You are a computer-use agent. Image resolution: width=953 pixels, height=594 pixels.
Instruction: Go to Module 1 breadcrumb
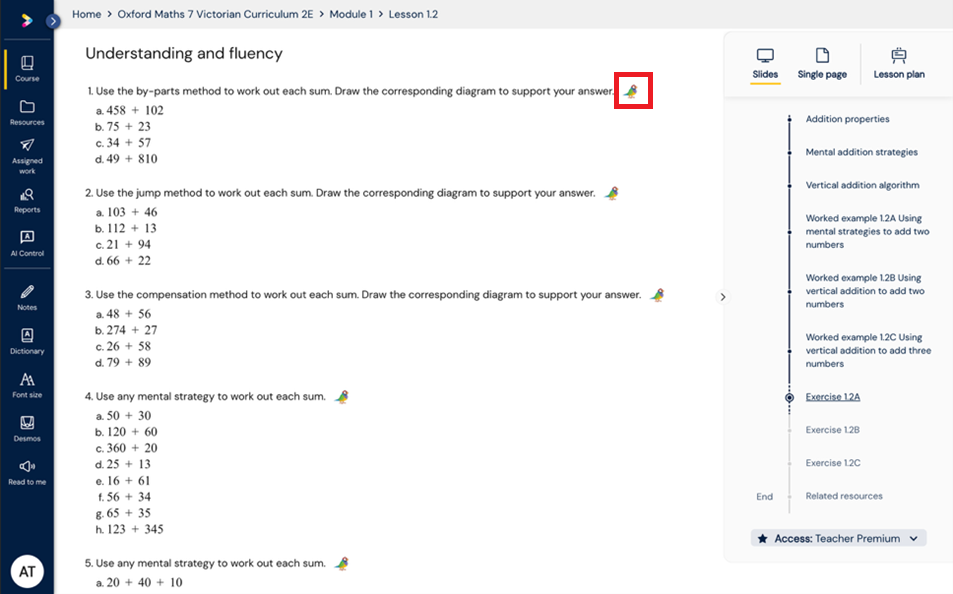pos(351,14)
